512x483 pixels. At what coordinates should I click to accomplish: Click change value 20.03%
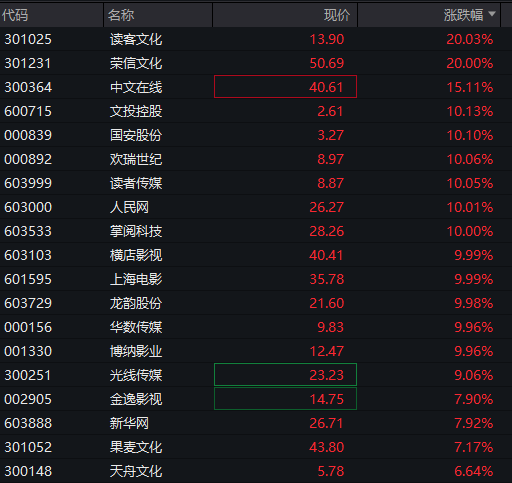[470, 39]
